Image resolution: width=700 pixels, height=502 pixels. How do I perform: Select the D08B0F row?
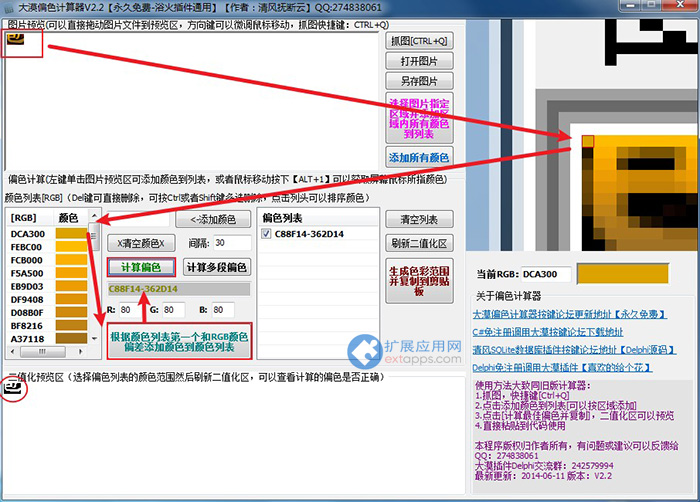tap(48, 313)
